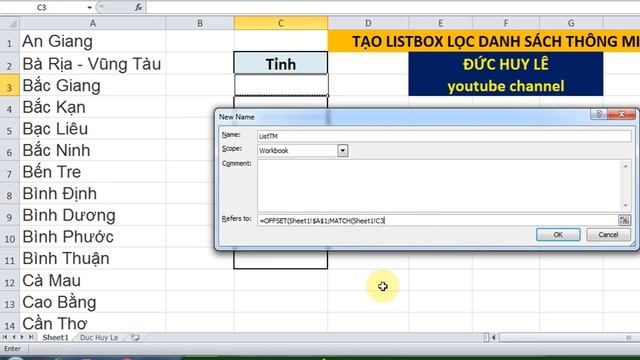Viewport: 640px width, 360px height.
Task: Click the Refers to formula field
Action: pyautogui.click(x=438, y=220)
